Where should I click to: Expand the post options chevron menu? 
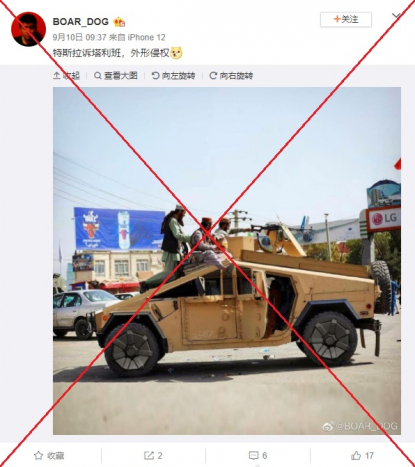396,16
